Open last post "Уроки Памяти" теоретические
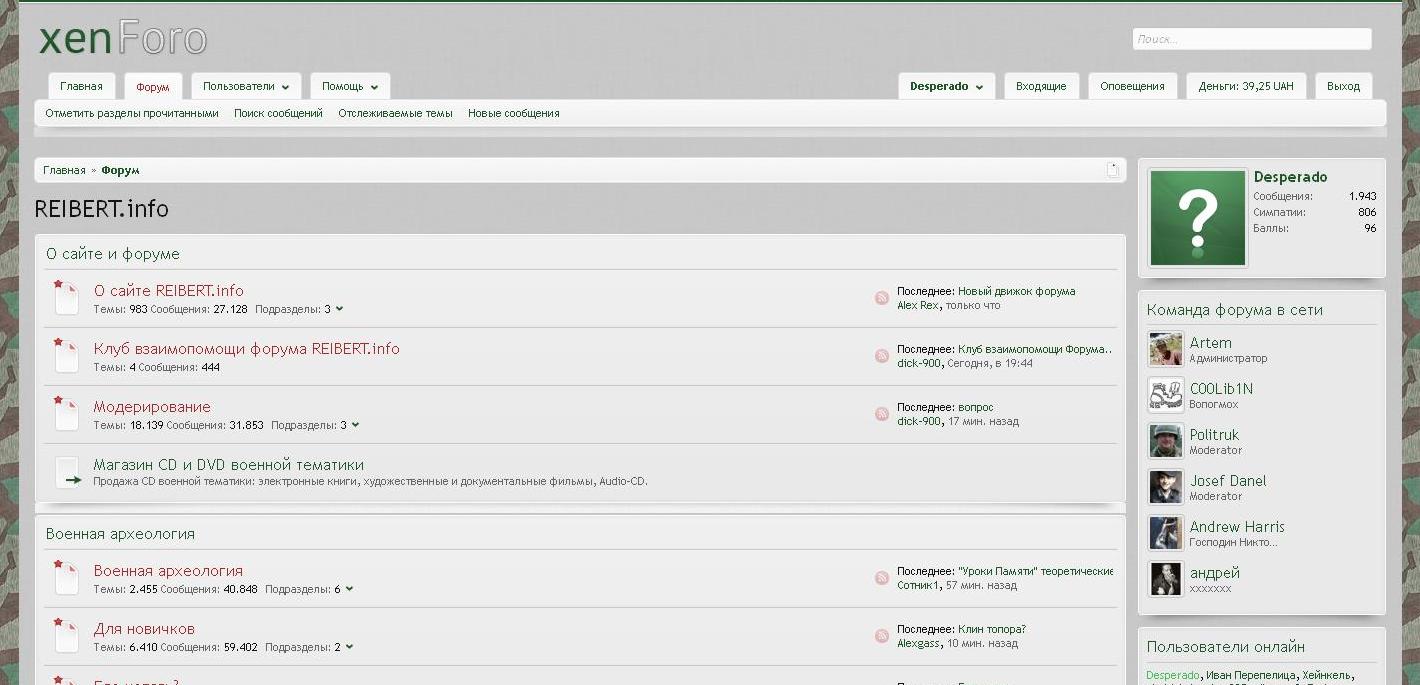This screenshot has height=685, width=1420. coord(1036,572)
